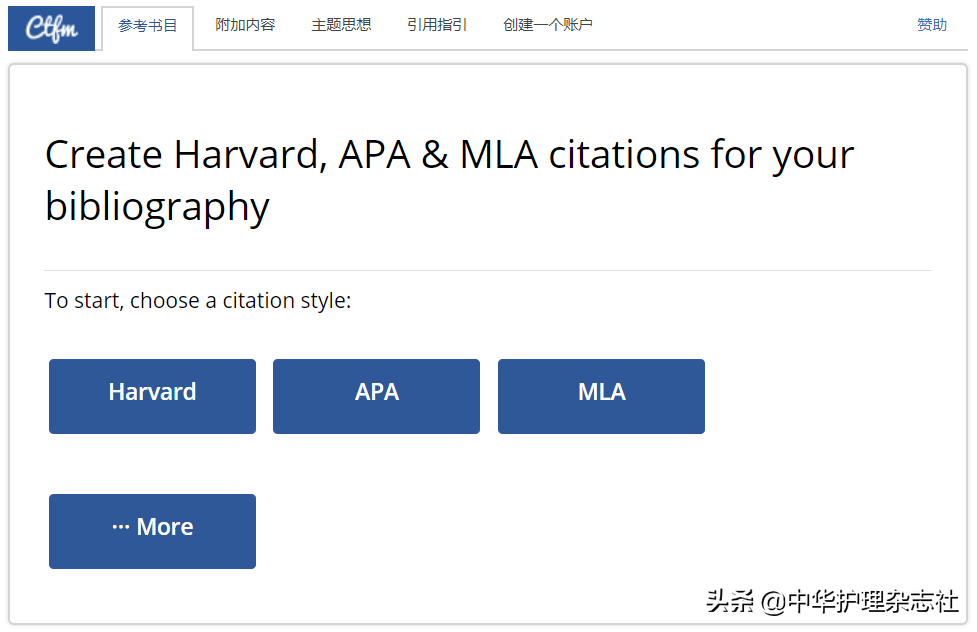Click the ampersand in the page heading
977x632 pixels.
tap(434, 155)
